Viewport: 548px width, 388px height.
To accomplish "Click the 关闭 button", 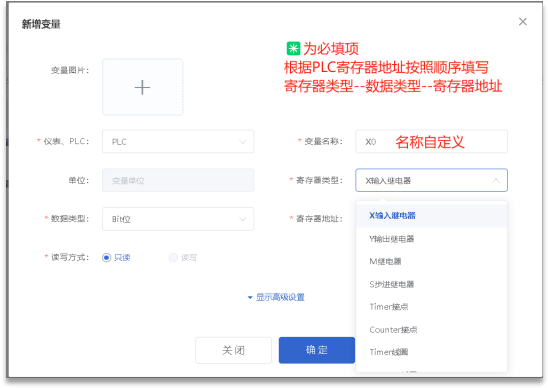I will click(x=233, y=350).
